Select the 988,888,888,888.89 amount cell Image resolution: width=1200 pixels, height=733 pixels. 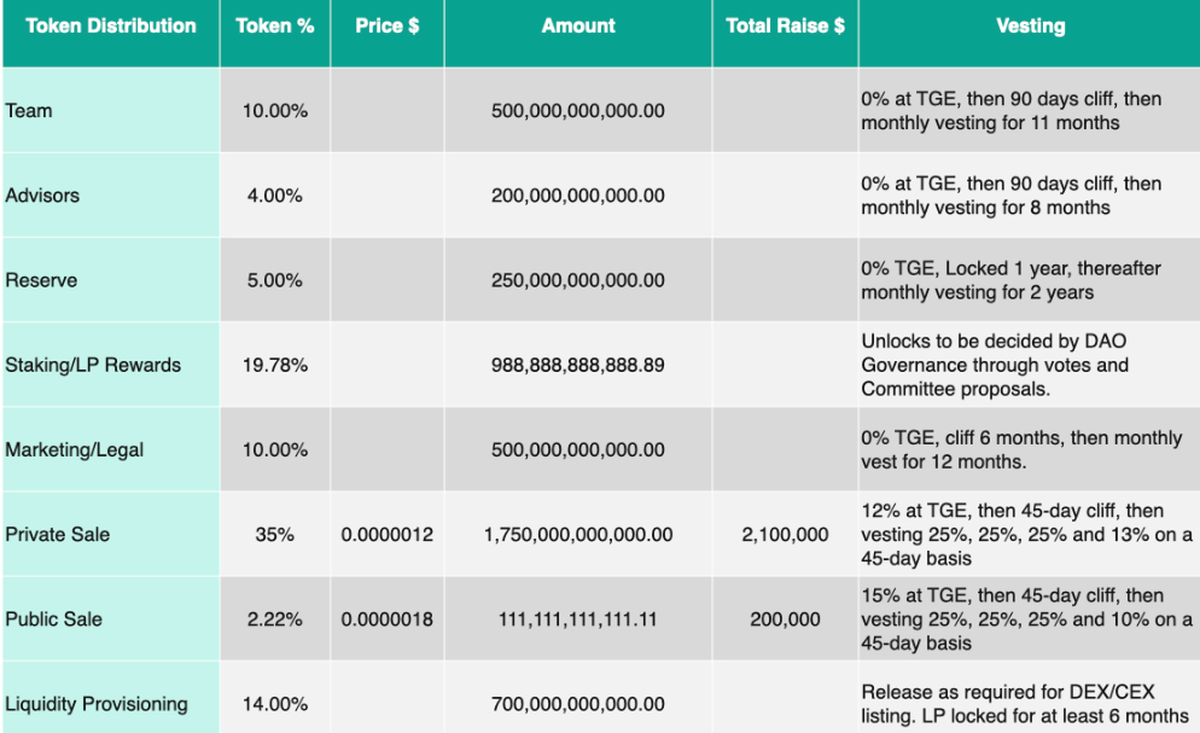pos(578,365)
